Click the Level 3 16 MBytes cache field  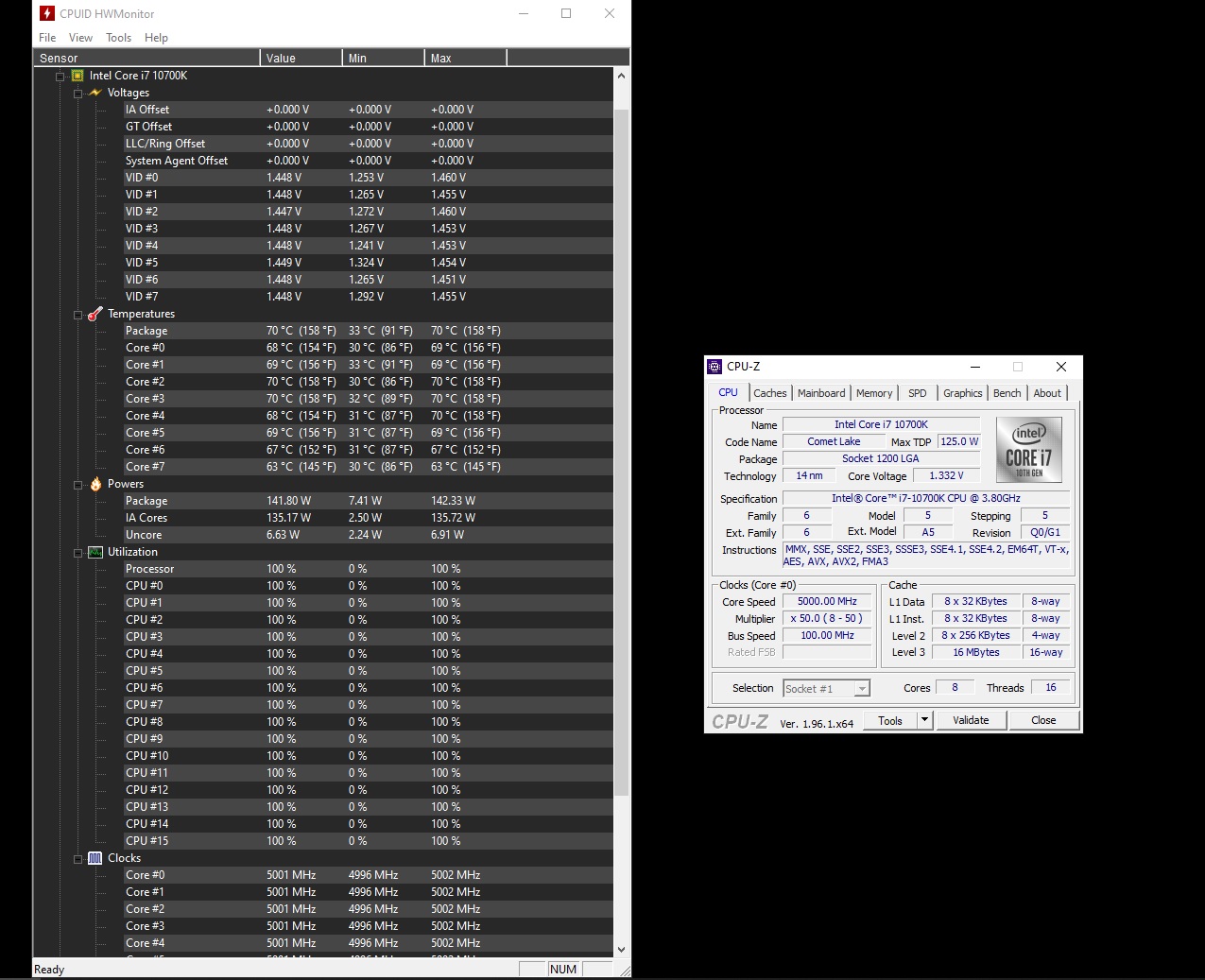976,652
